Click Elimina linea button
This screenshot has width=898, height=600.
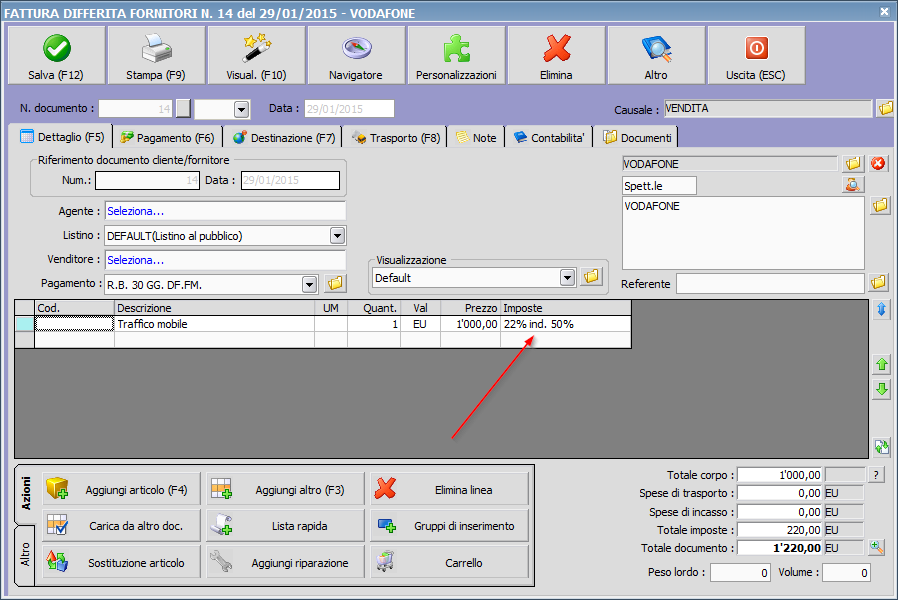[449, 490]
